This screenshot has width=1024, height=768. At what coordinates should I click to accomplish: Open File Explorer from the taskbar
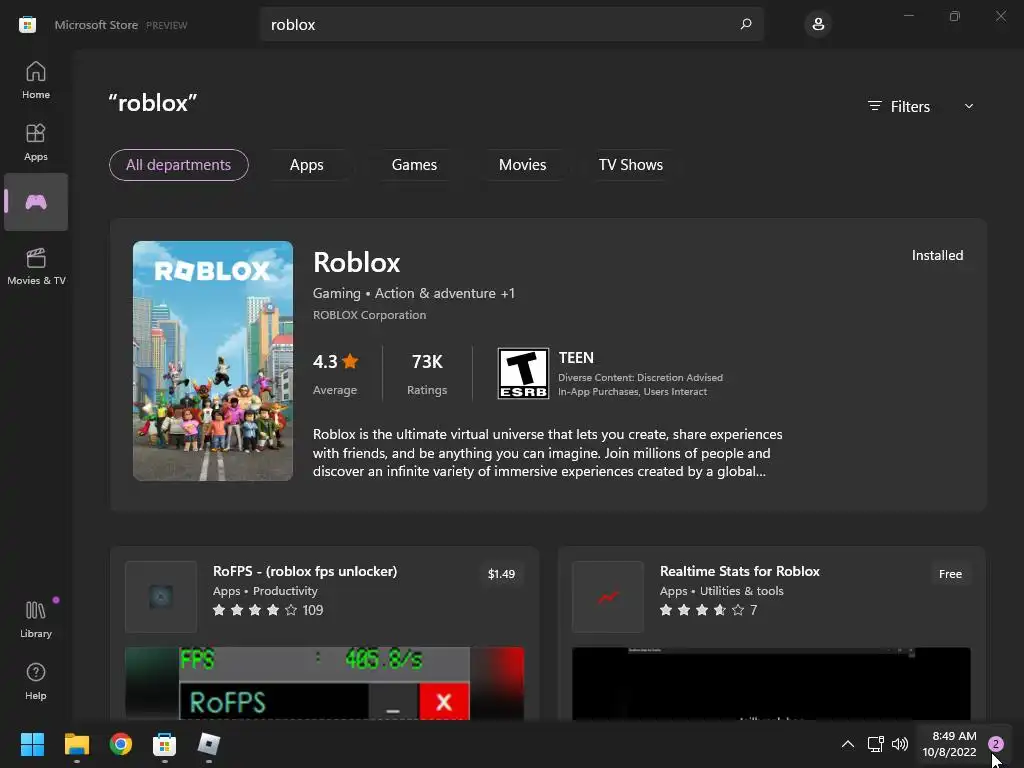pyautogui.click(x=76, y=744)
